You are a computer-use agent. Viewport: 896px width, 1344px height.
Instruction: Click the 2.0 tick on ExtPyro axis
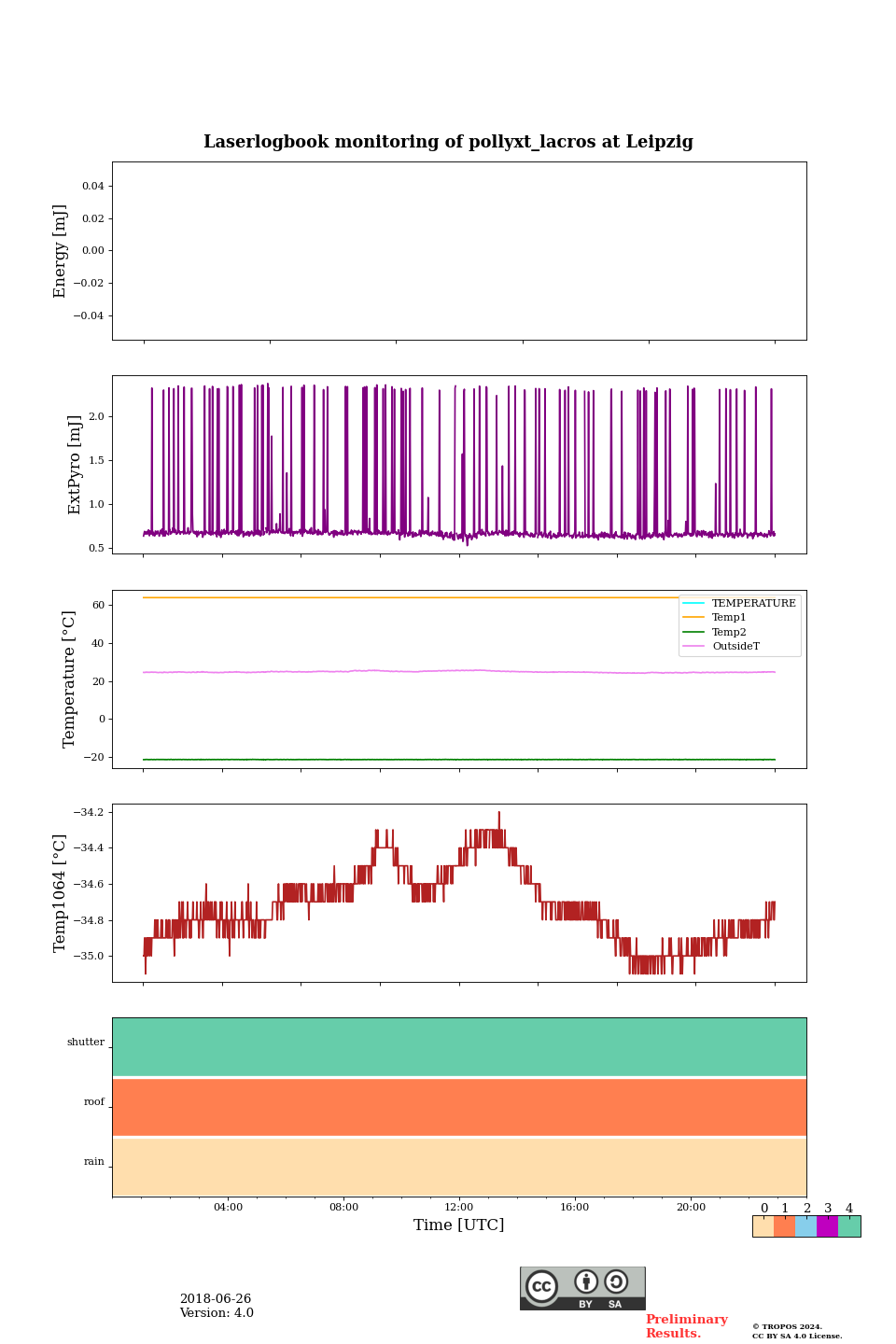[x=97, y=417]
